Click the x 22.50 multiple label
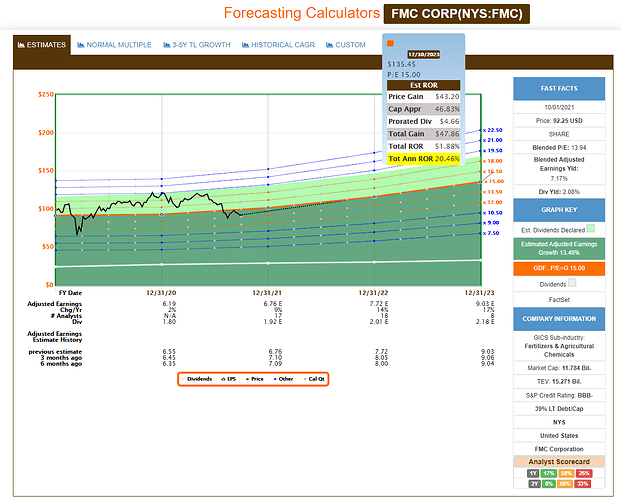This screenshot has height=500, width=621. (492, 130)
